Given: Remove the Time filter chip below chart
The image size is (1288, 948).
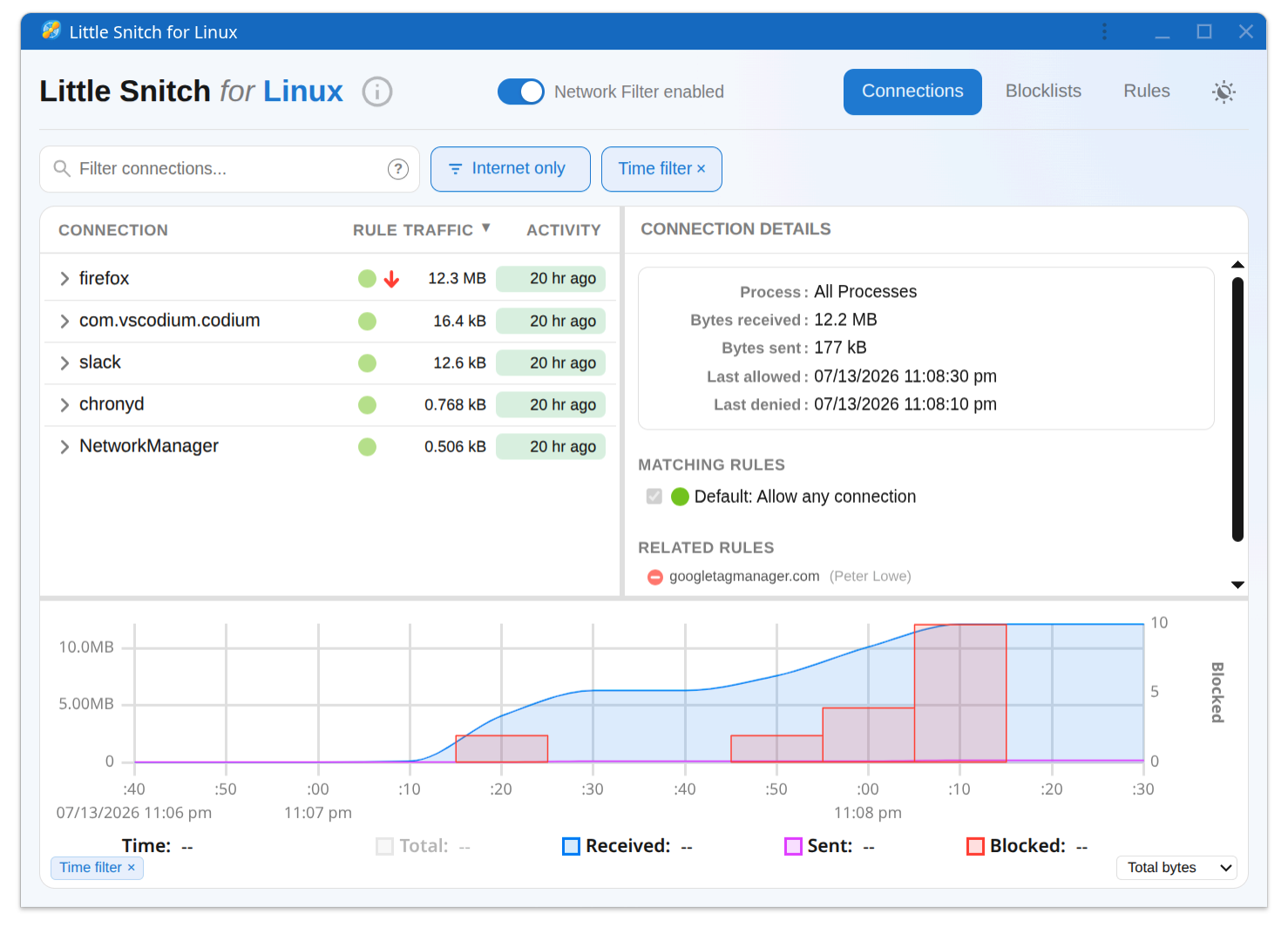Looking at the screenshot, I should point(132,868).
